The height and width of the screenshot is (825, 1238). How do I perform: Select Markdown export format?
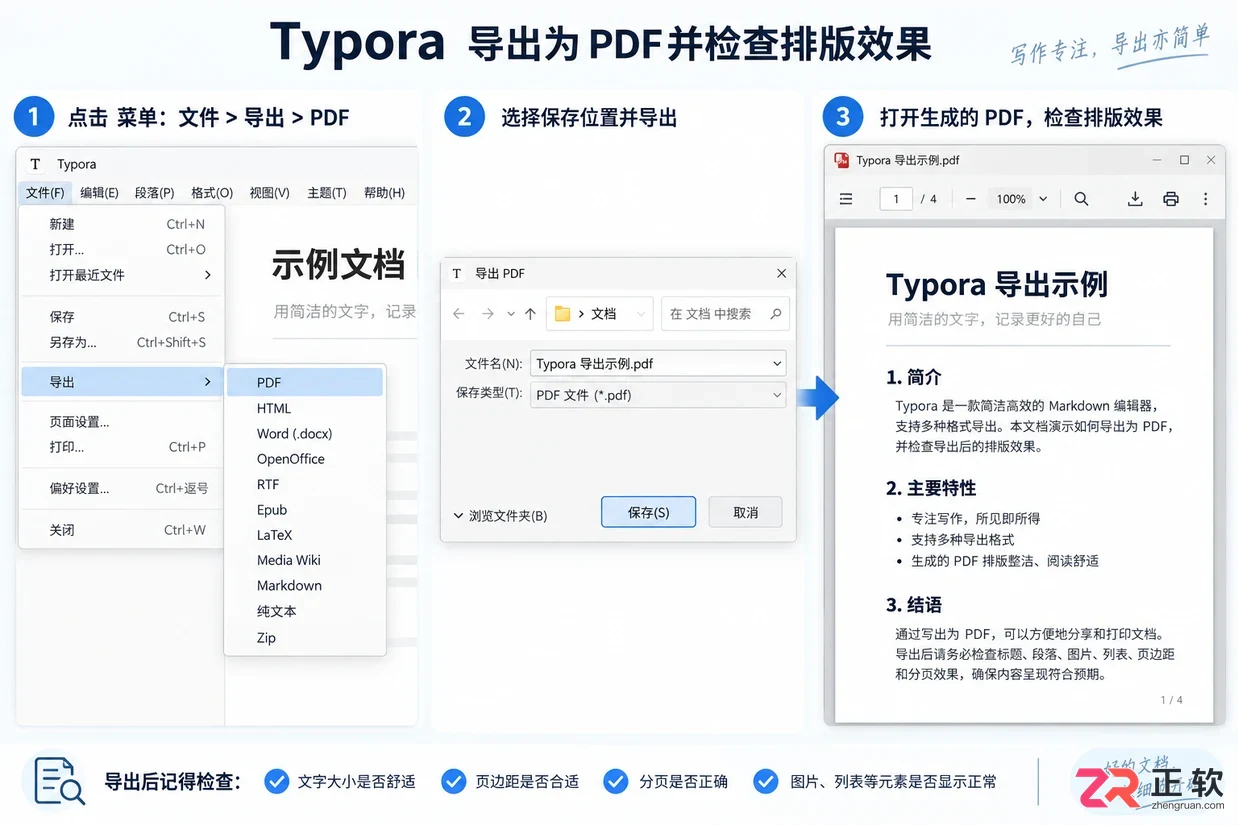pyautogui.click(x=305, y=586)
